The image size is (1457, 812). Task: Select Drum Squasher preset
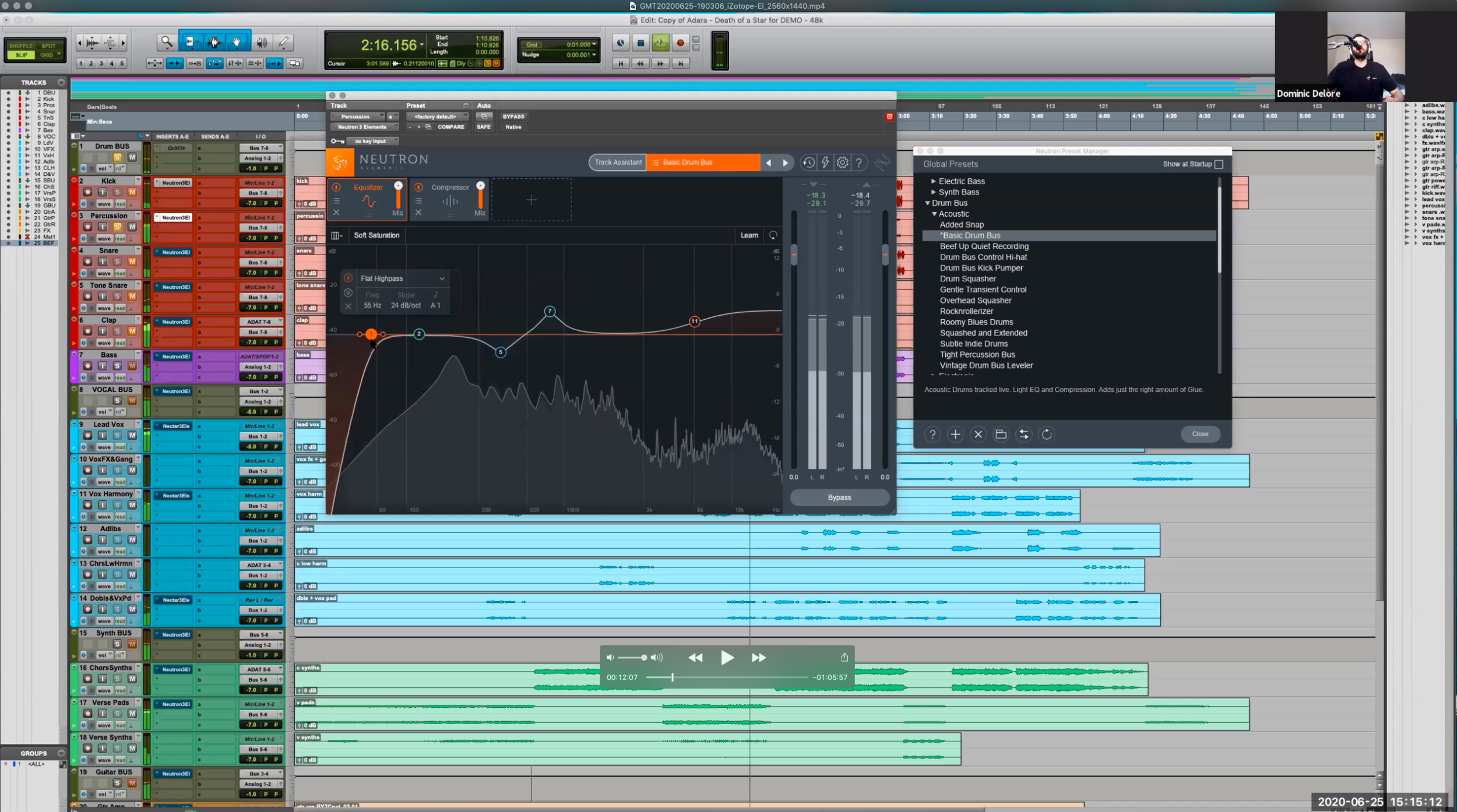point(967,278)
